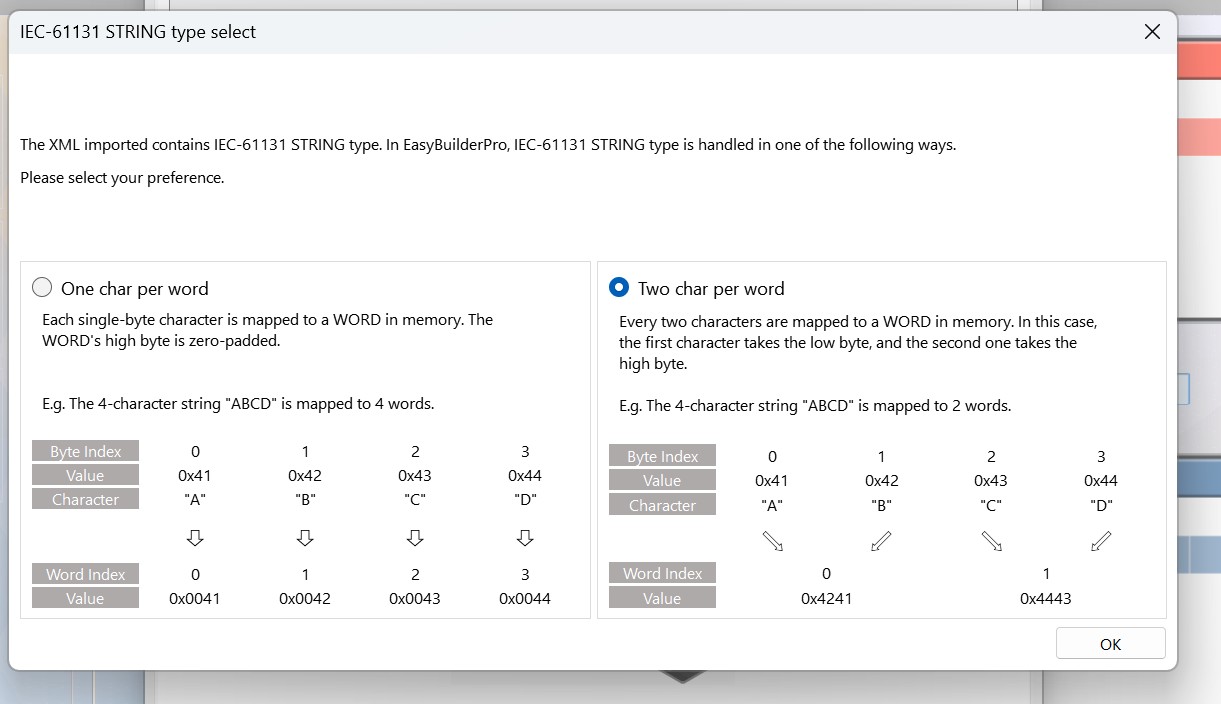Close the IEC-61131 STRING type select dialog
Screen dimensions: 1221x704
tap(1152, 32)
